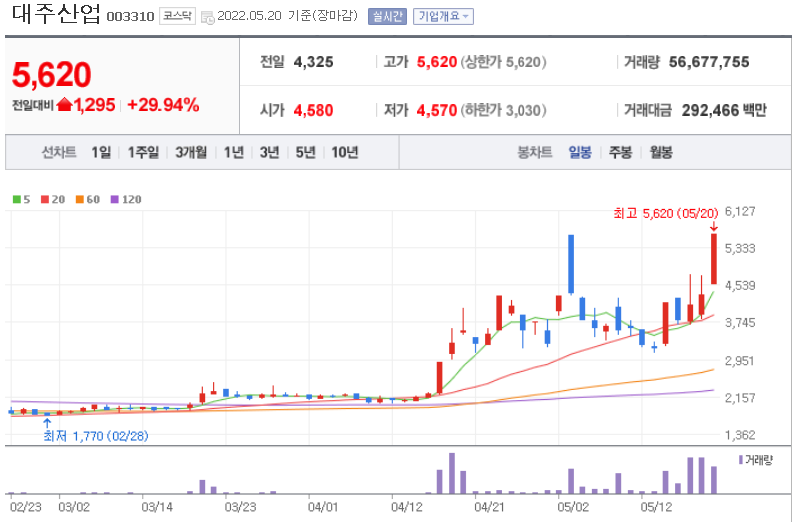
Task: Select the 1일 line chart tab
Action: pos(101,152)
